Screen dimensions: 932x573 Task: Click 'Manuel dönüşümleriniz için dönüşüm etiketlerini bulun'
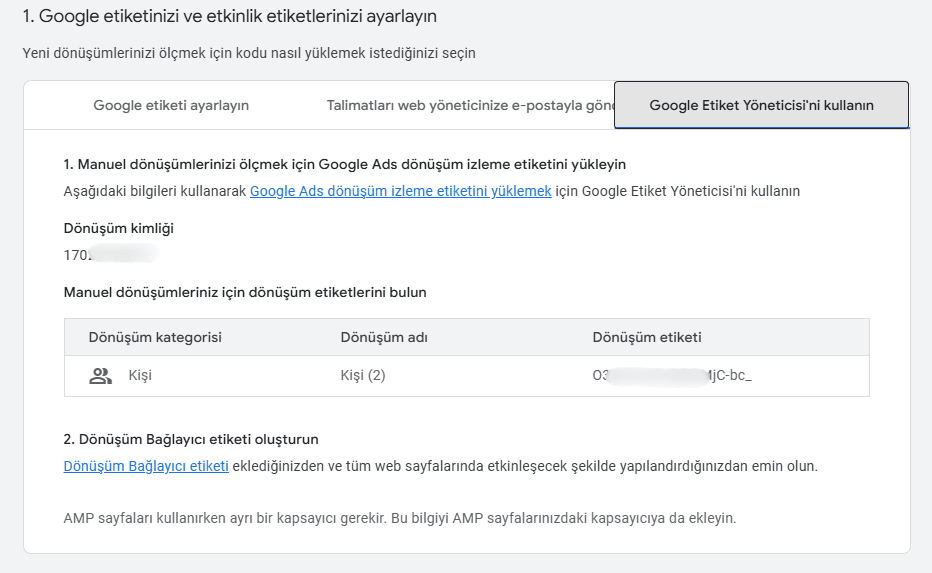click(245, 292)
